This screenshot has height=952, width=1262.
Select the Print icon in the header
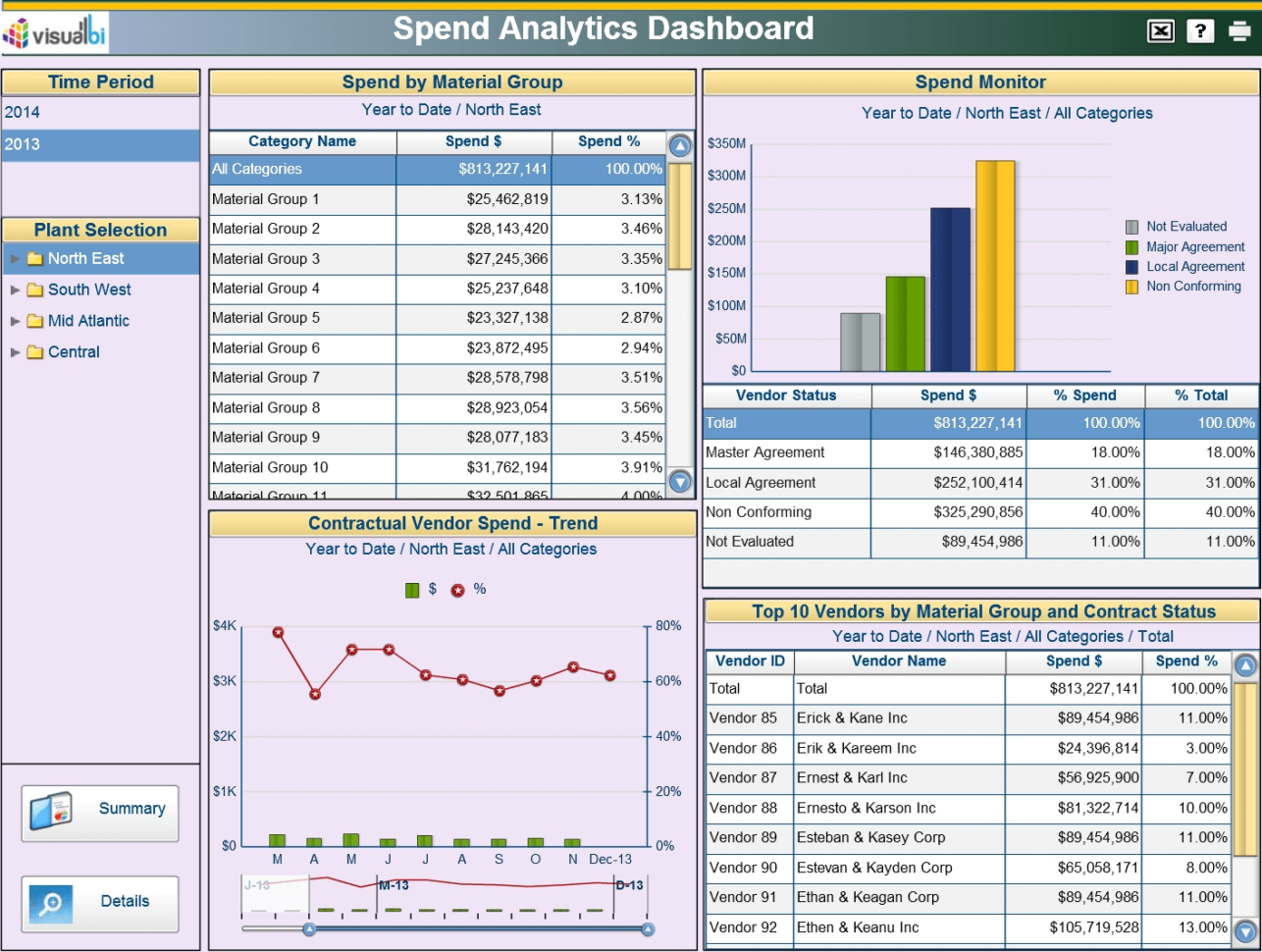[x=1237, y=30]
